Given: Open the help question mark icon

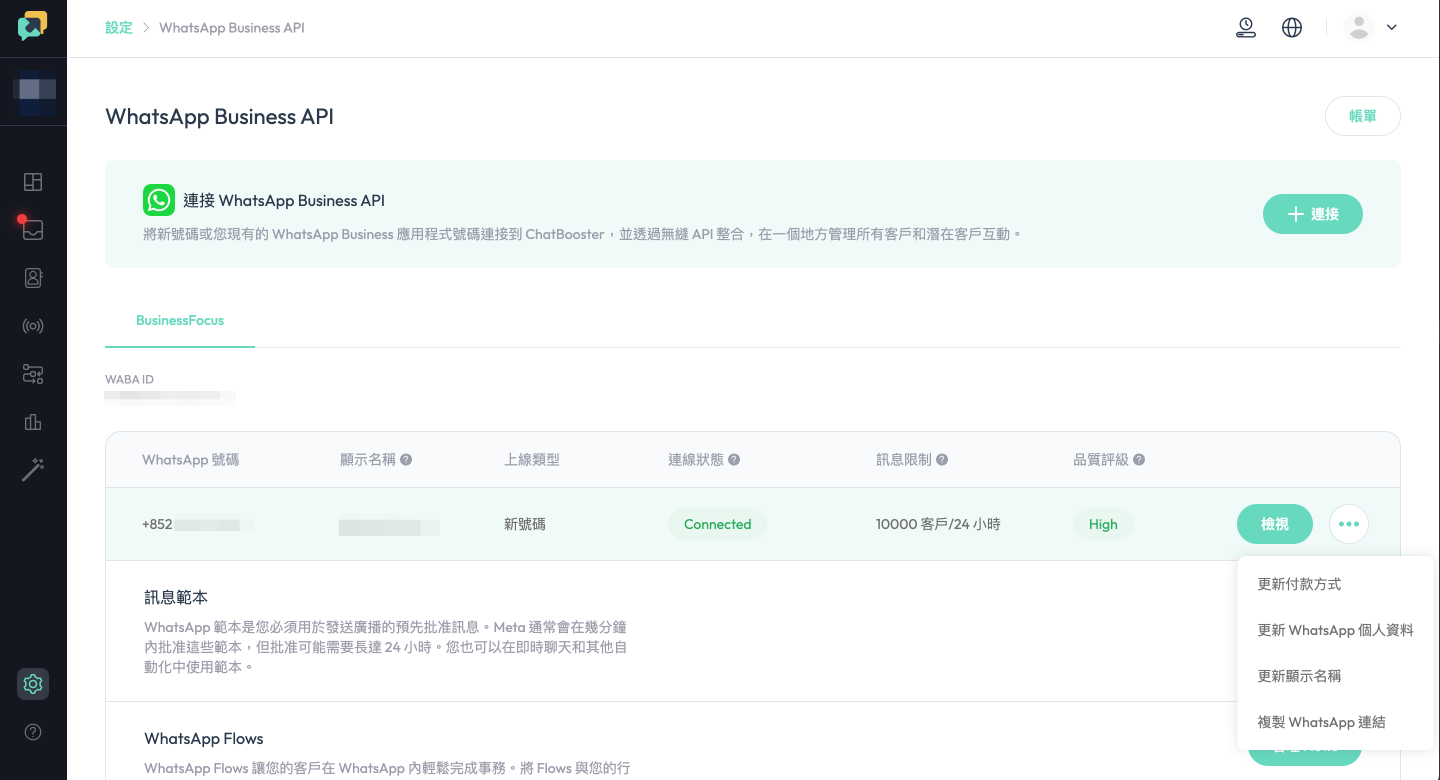Looking at the screenshot, I should click(33, 732).
